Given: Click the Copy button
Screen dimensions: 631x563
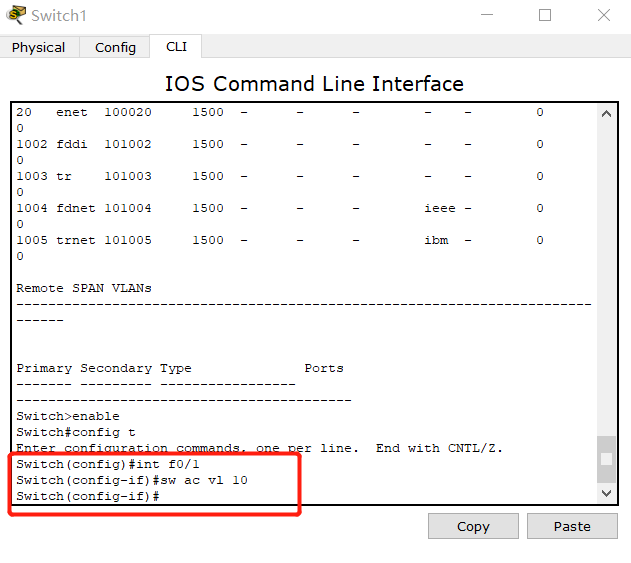Looking at the screenshot, I should [473, 526].
